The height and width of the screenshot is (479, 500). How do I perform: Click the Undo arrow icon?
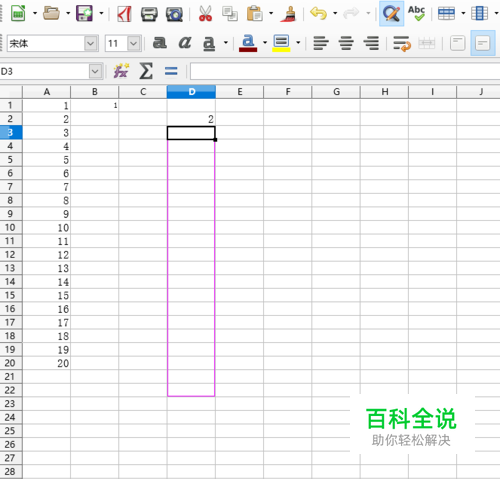[318, 14]
